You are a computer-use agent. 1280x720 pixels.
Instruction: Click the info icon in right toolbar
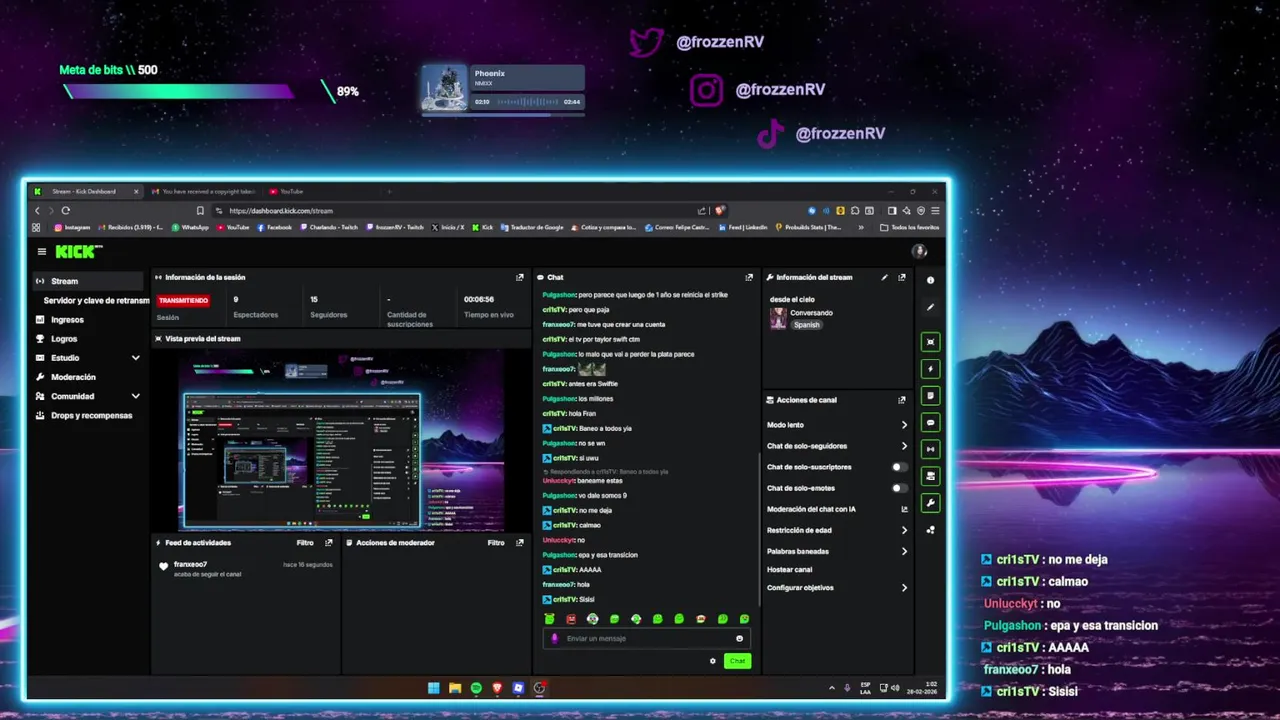pyautogui.click(x=930, y=280)
